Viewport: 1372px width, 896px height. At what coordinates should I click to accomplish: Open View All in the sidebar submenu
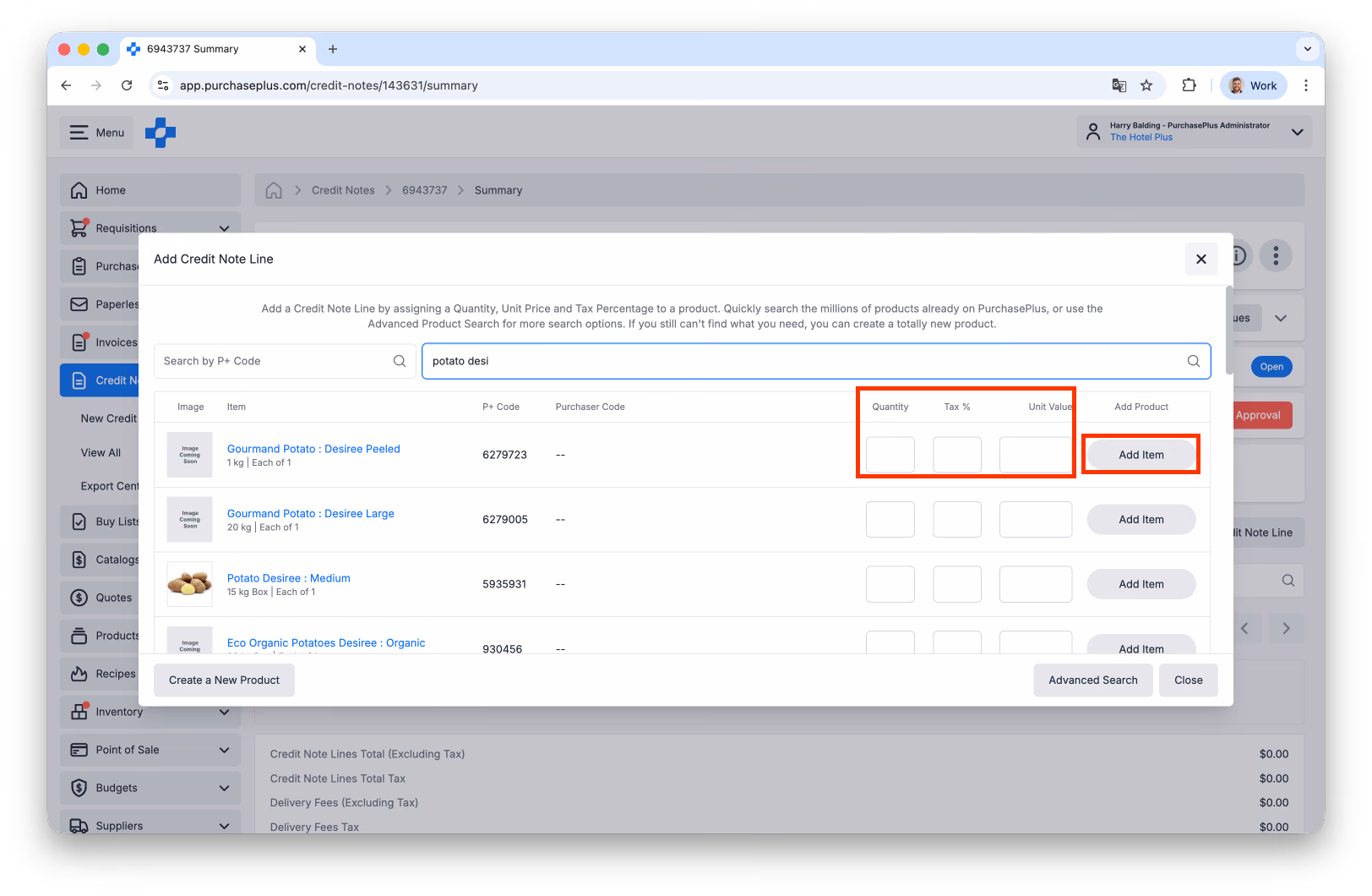[101, 452]
